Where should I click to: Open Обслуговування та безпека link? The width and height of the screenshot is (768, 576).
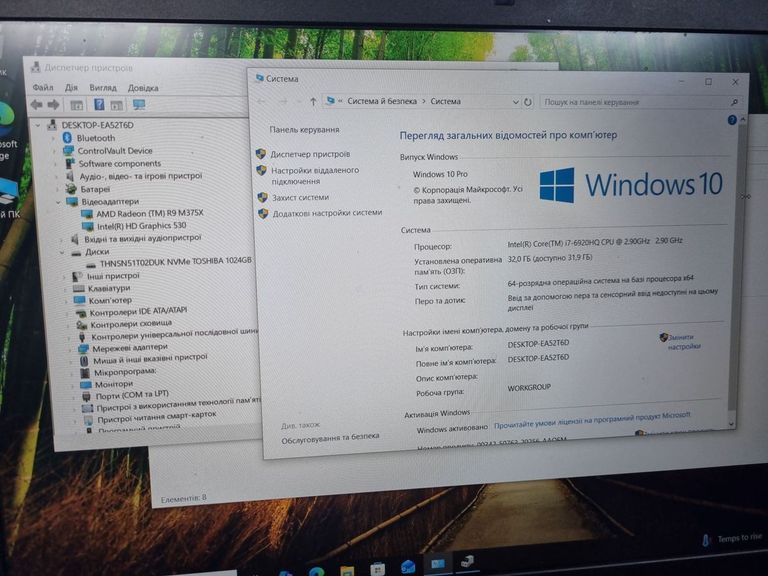click(330, 439)
